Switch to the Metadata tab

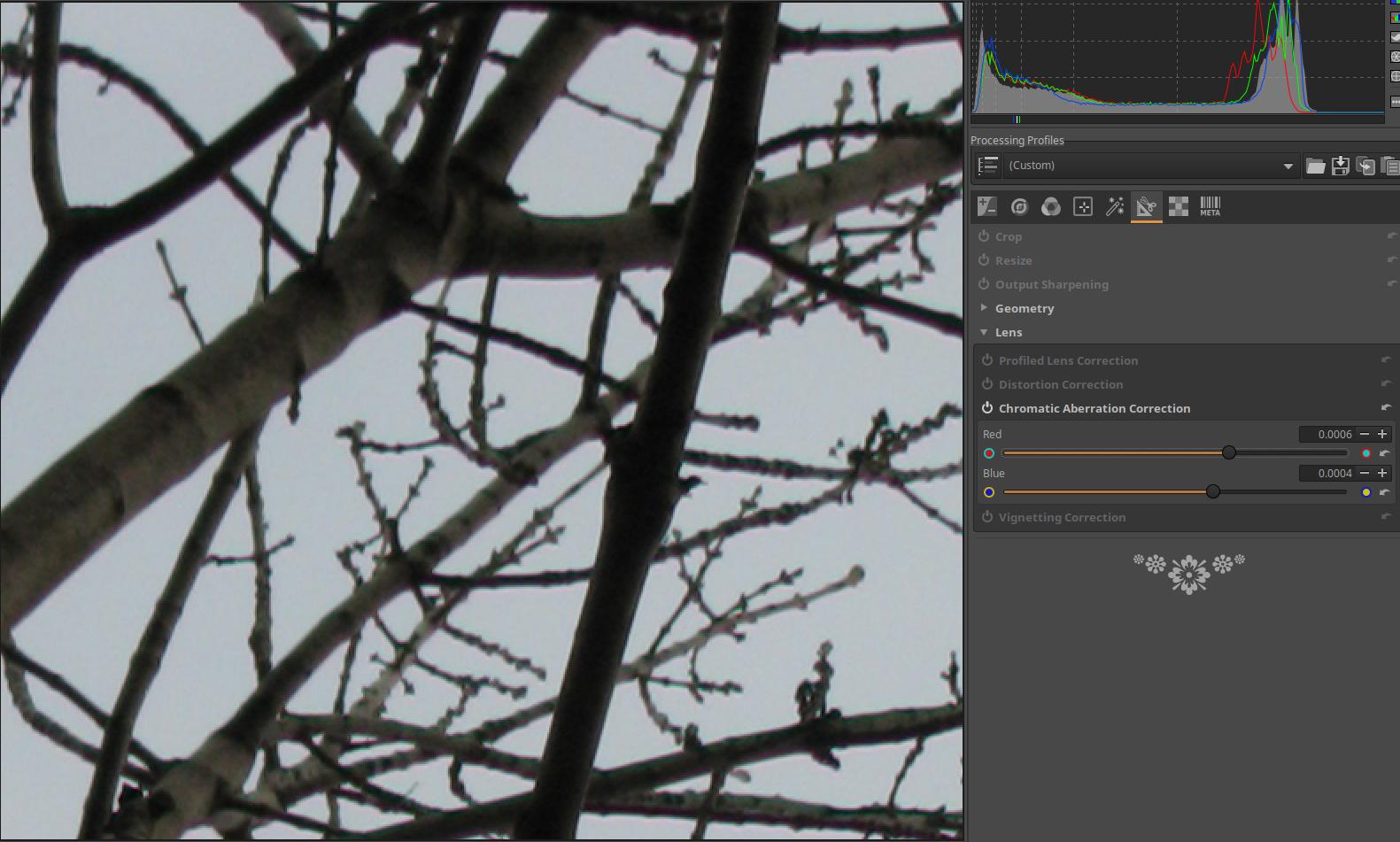coord(1210,207)
